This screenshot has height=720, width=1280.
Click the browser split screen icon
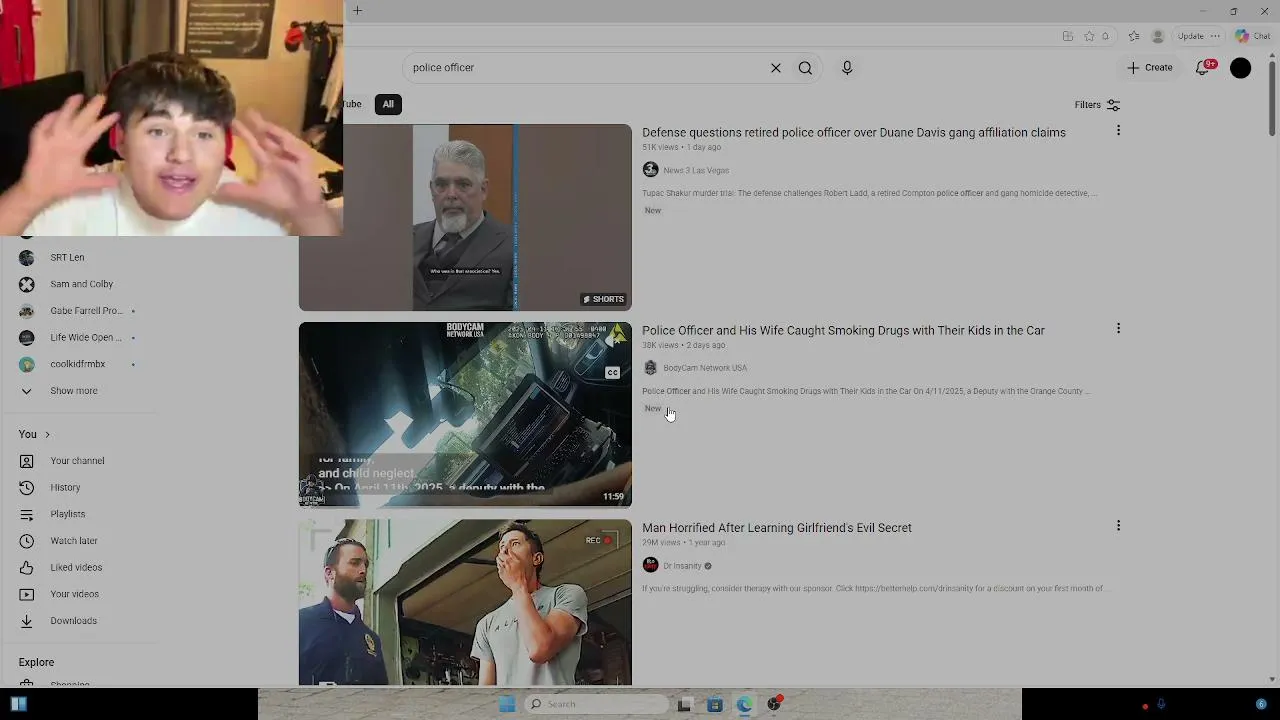(x=1068, y=36)
